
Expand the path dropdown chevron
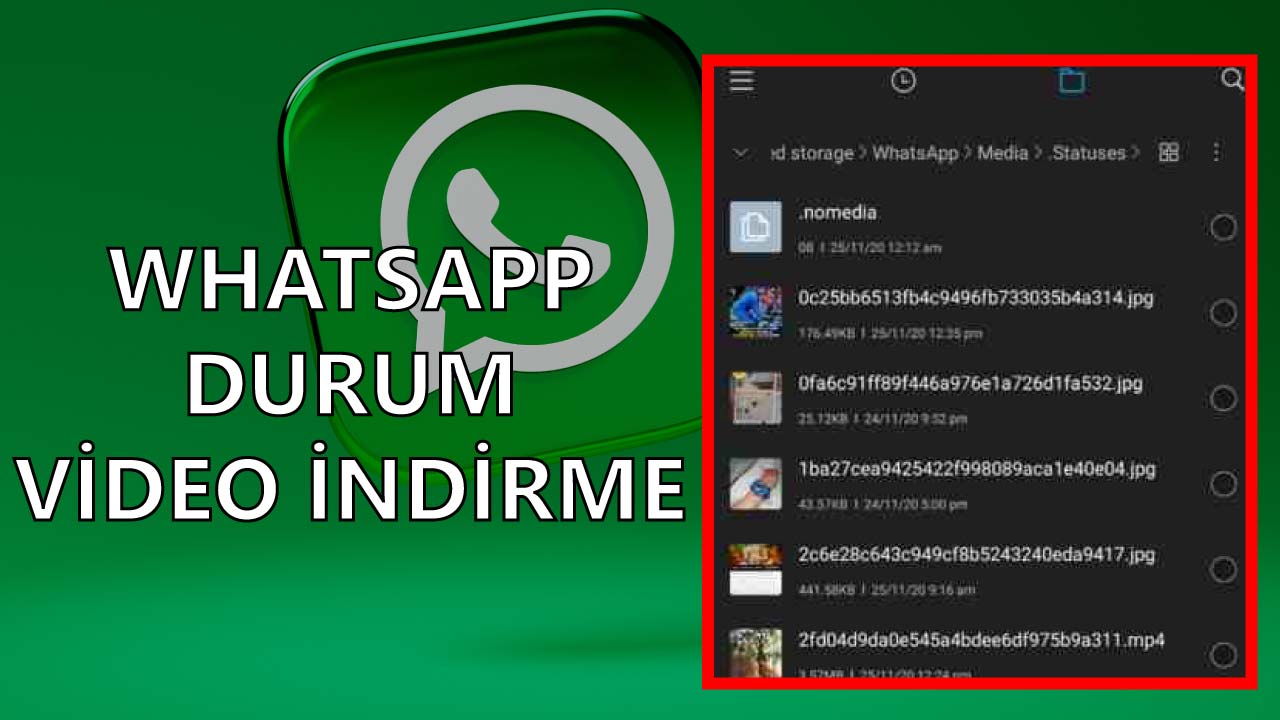click(741, 153)
